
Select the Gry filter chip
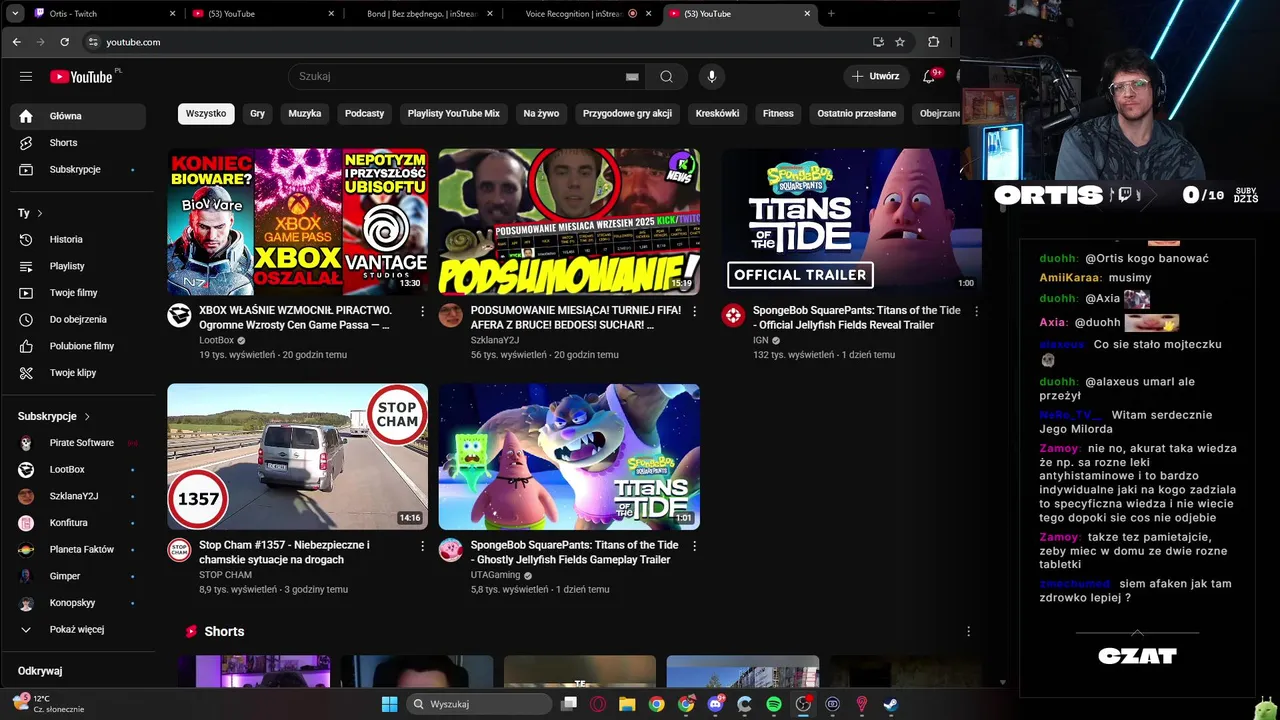(x=257, y=113)
